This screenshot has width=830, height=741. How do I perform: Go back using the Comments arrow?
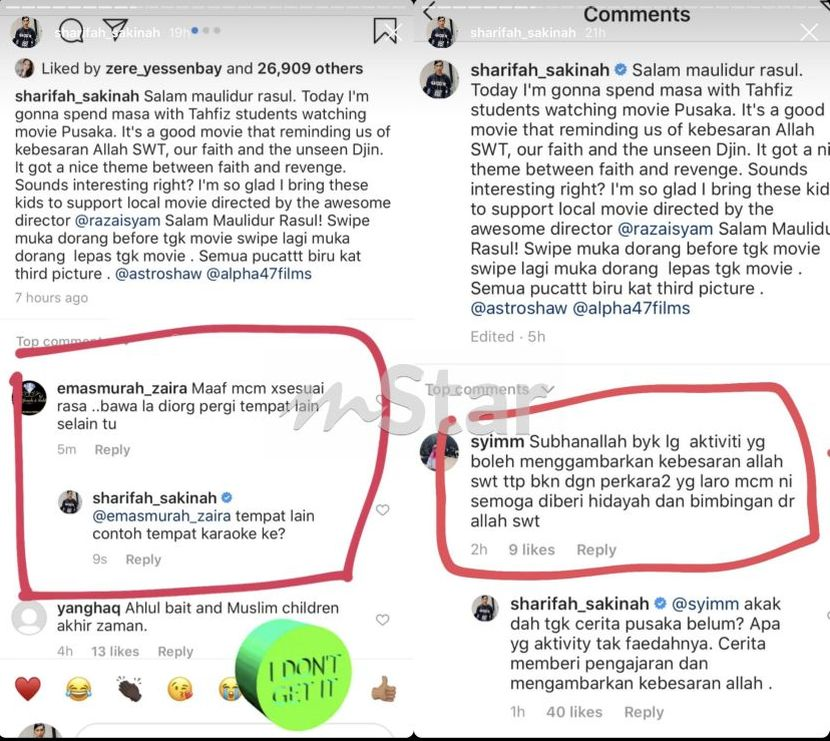click(x=429, y=10)
